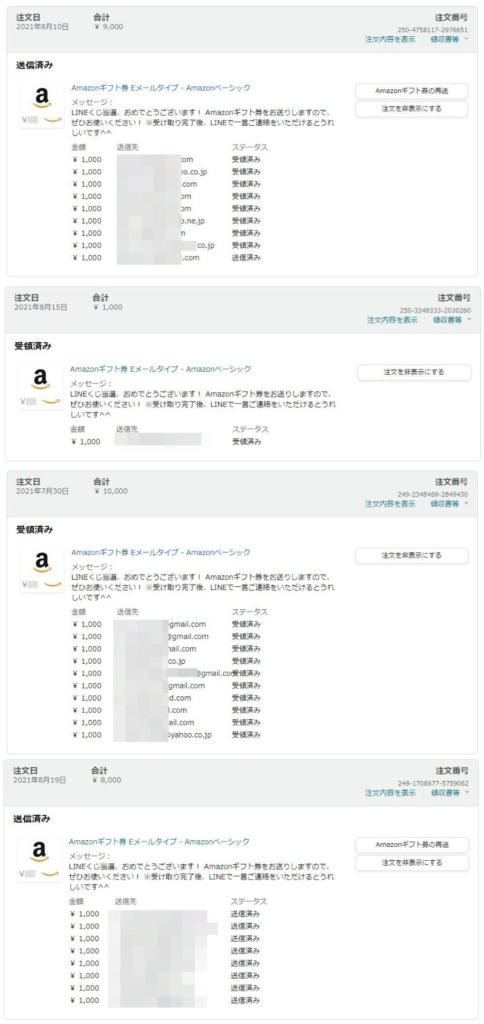Click order date 2021年8月19日

point(40,780)
